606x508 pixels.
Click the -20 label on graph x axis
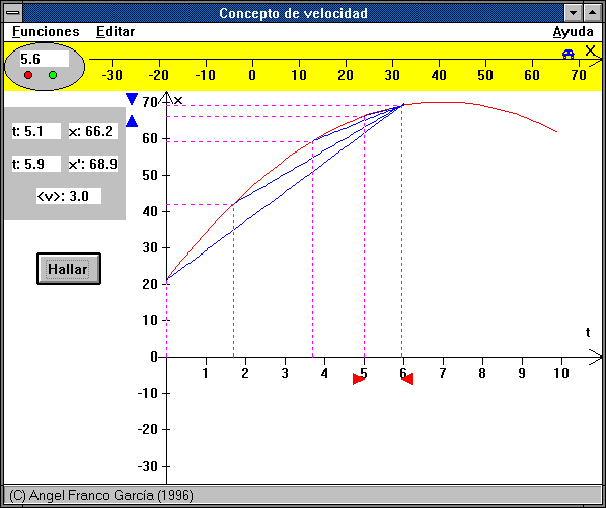pyautogui.click(x=148, y=429)
